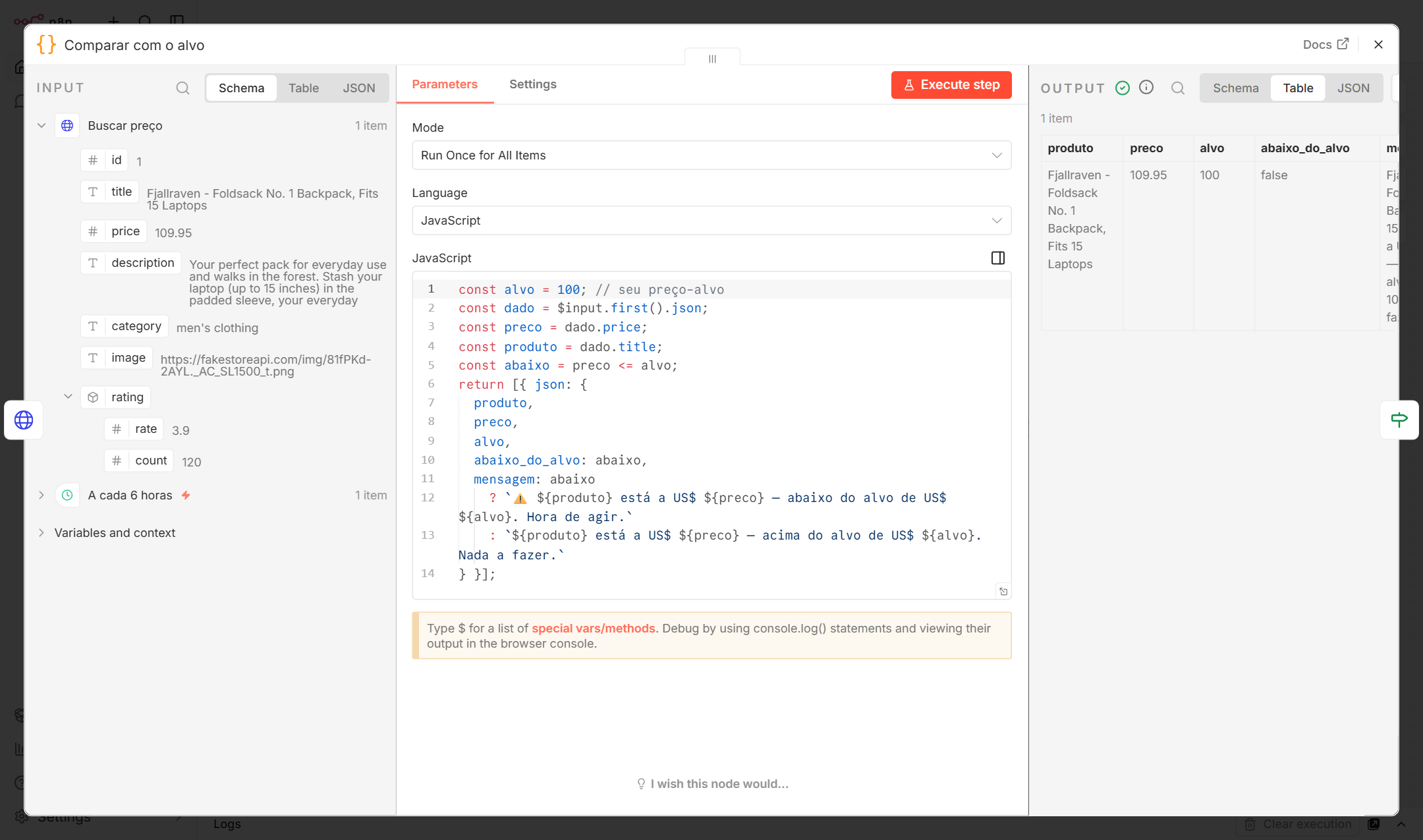The height and width of the screenshot is (840, 1423).
Task: Select the count field pill
Action: click(x=139, y=461)
